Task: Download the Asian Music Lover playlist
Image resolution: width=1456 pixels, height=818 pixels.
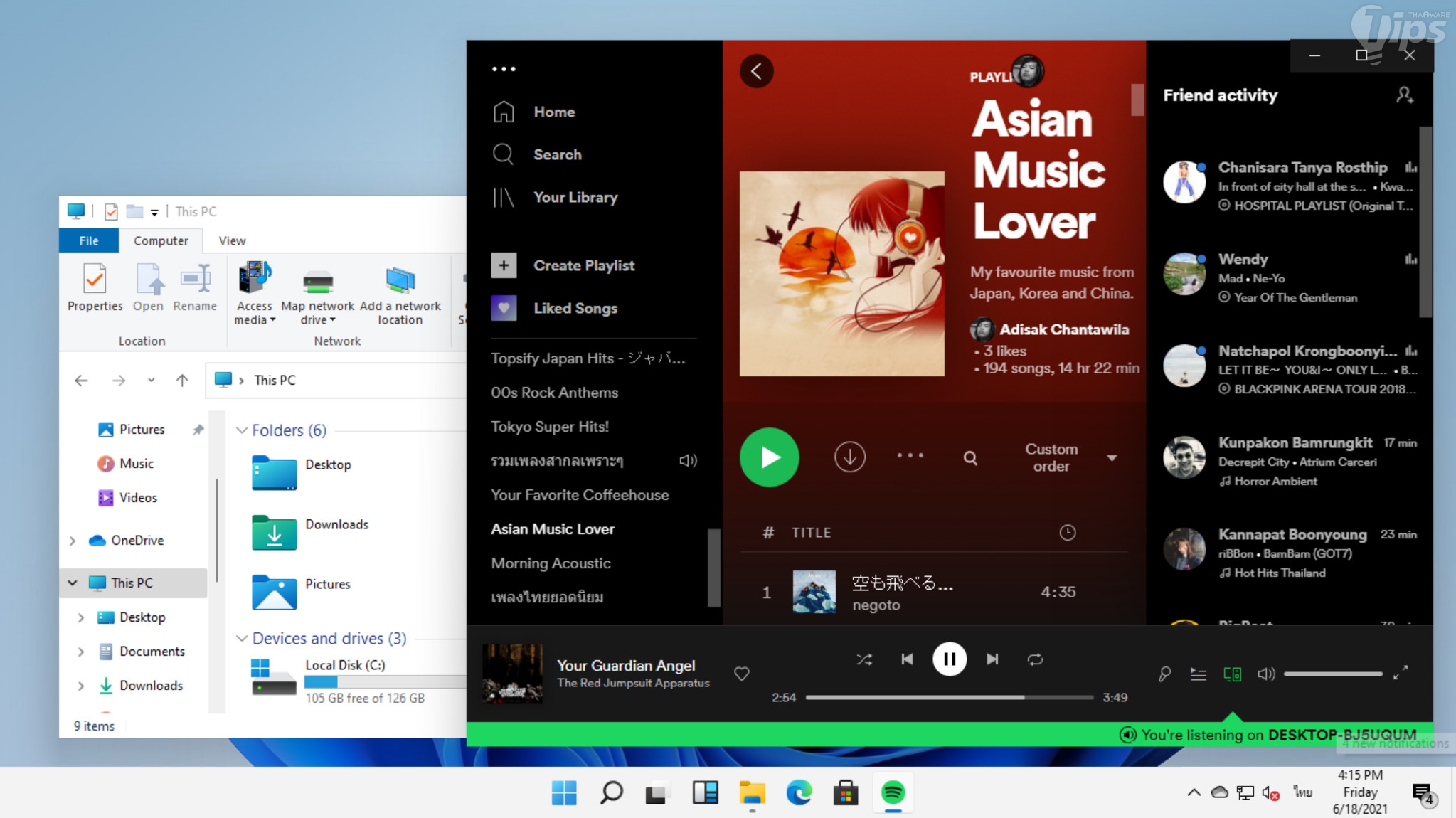Action: (849, 457)
